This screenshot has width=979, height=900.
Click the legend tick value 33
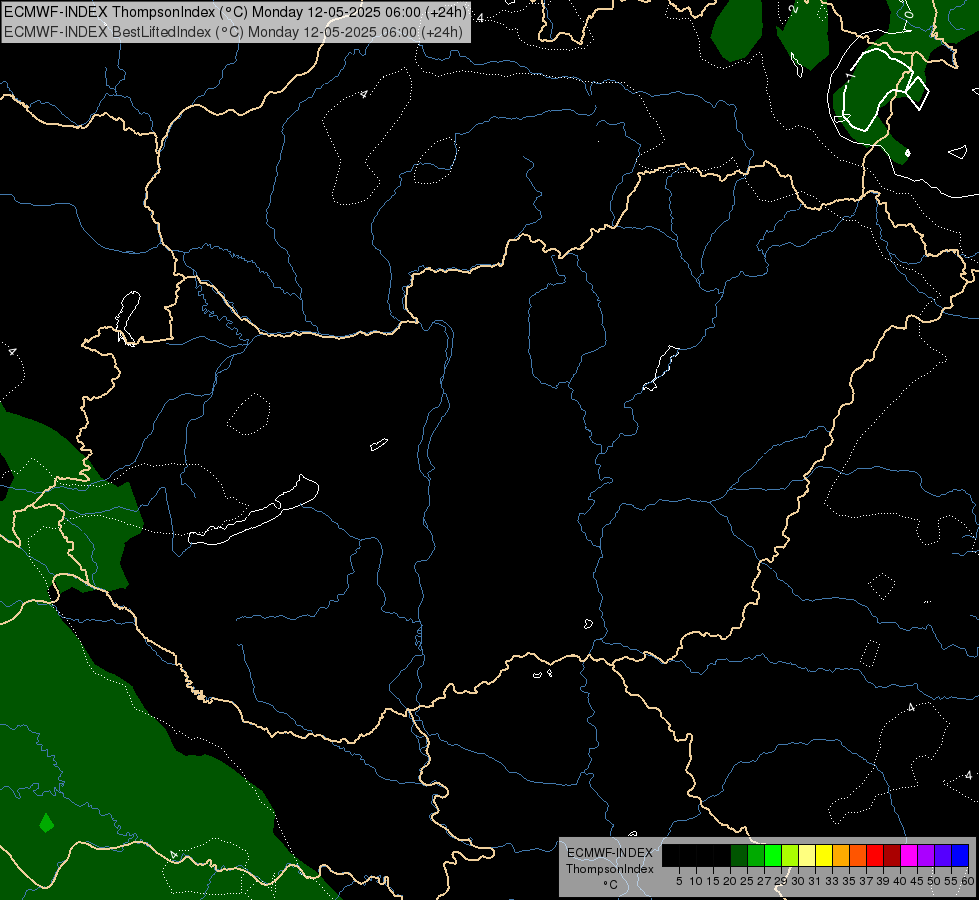pyautogui.click(x=832, y=881)
